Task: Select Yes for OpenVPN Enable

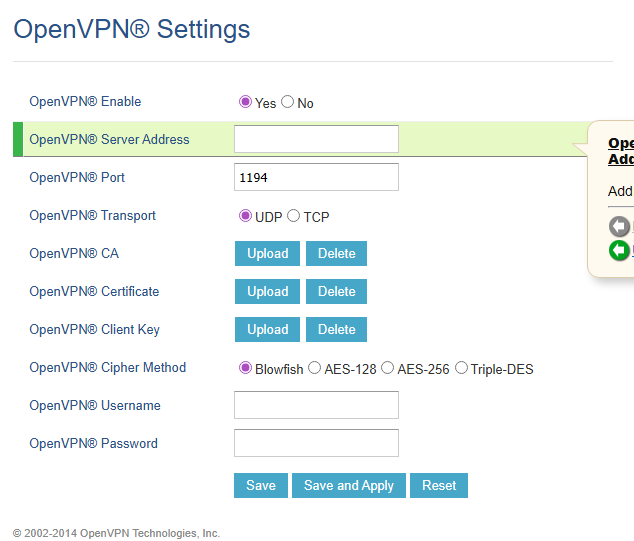Action: [245, 102]
